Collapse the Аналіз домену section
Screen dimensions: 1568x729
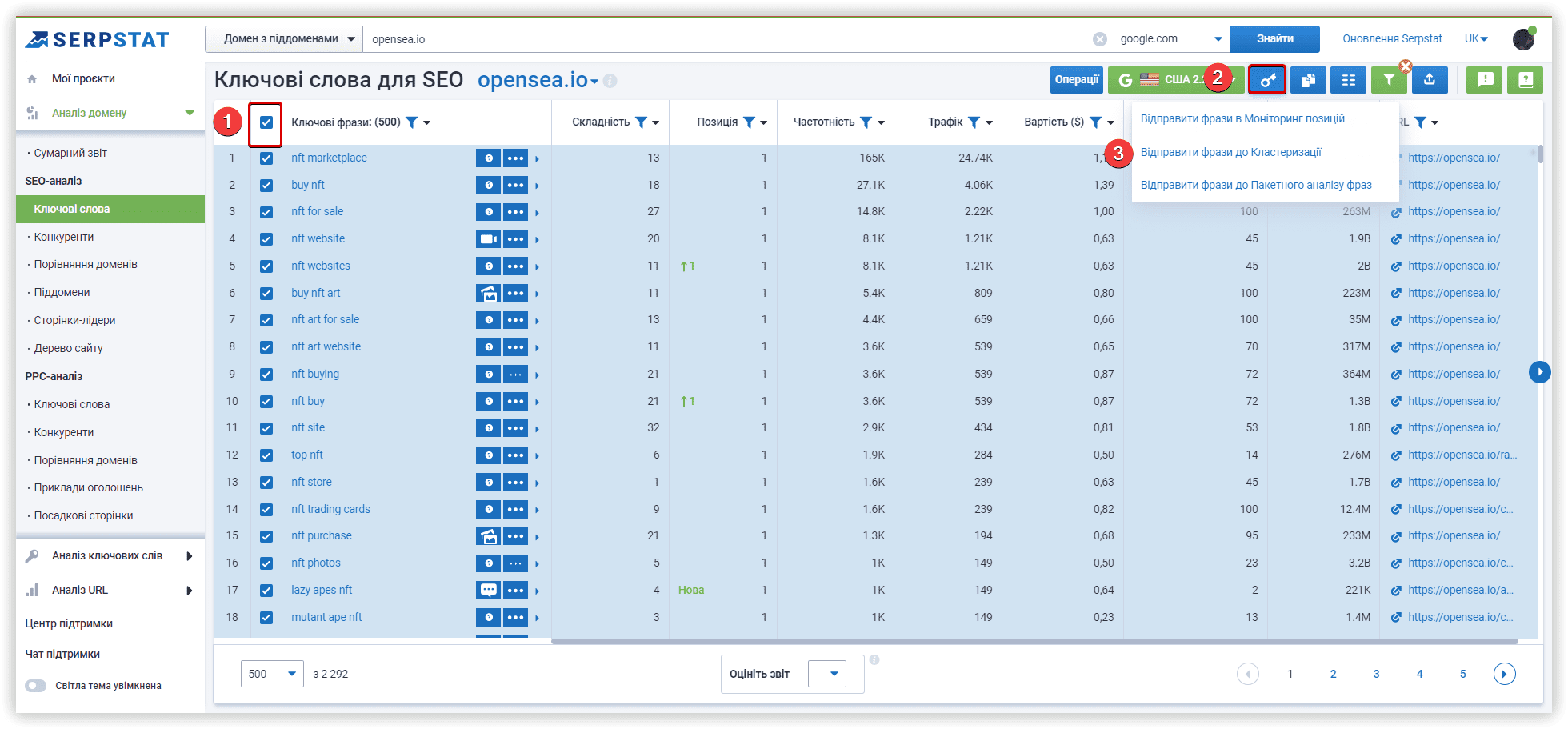click(x=190, y=113)
